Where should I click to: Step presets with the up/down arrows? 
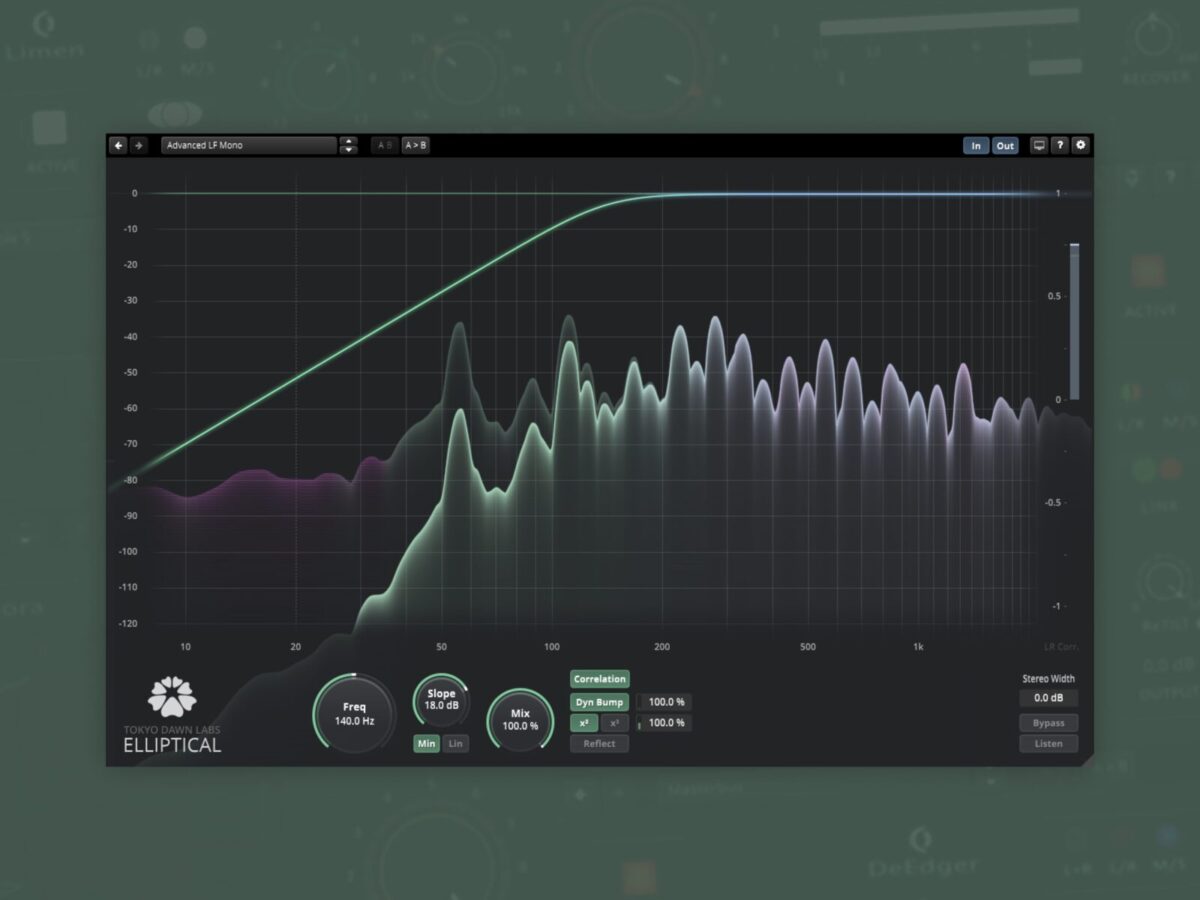pos(348,145)
